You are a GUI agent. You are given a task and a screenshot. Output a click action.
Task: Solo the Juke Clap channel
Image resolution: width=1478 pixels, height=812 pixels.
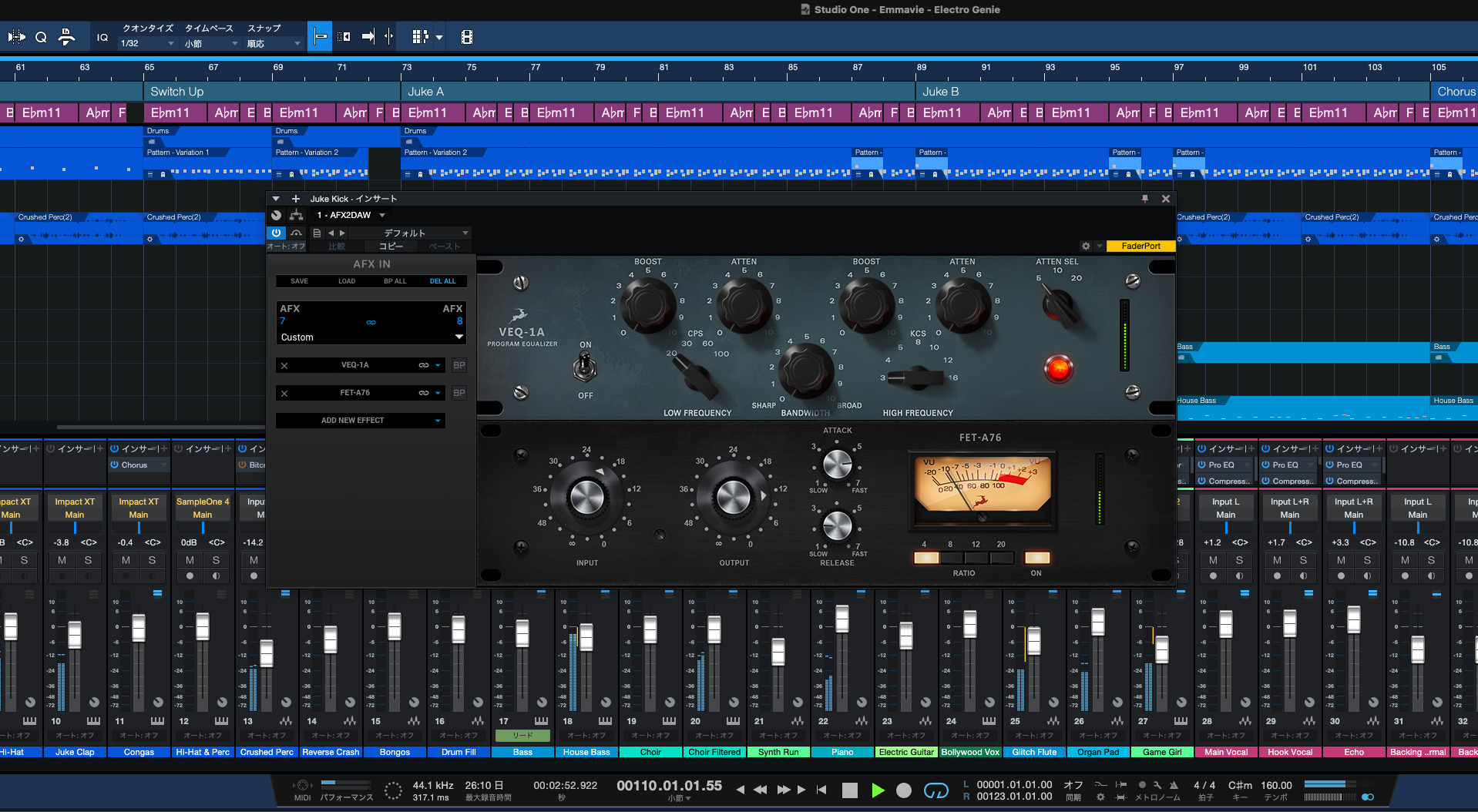[88, 560]
